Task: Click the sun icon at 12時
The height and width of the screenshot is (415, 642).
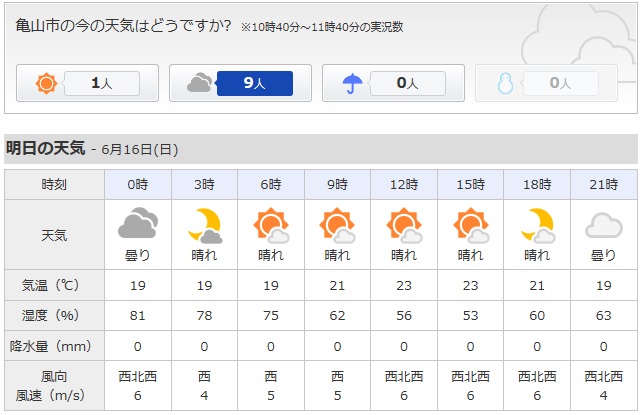Action: 404,226
